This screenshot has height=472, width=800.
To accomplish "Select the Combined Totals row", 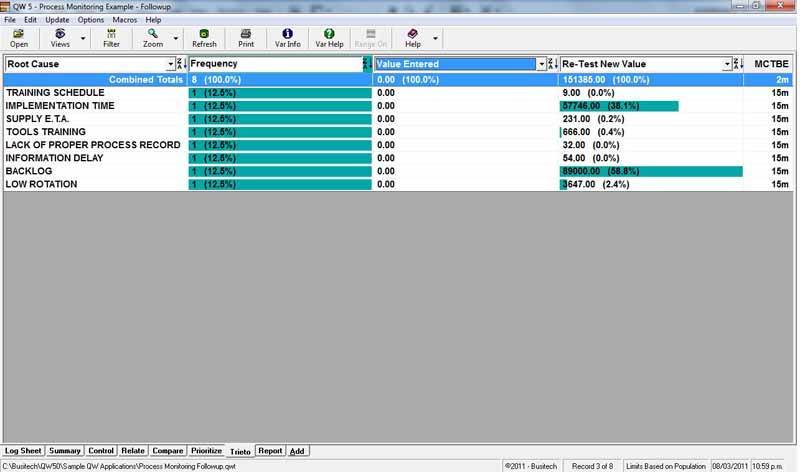I will (398, 80).
